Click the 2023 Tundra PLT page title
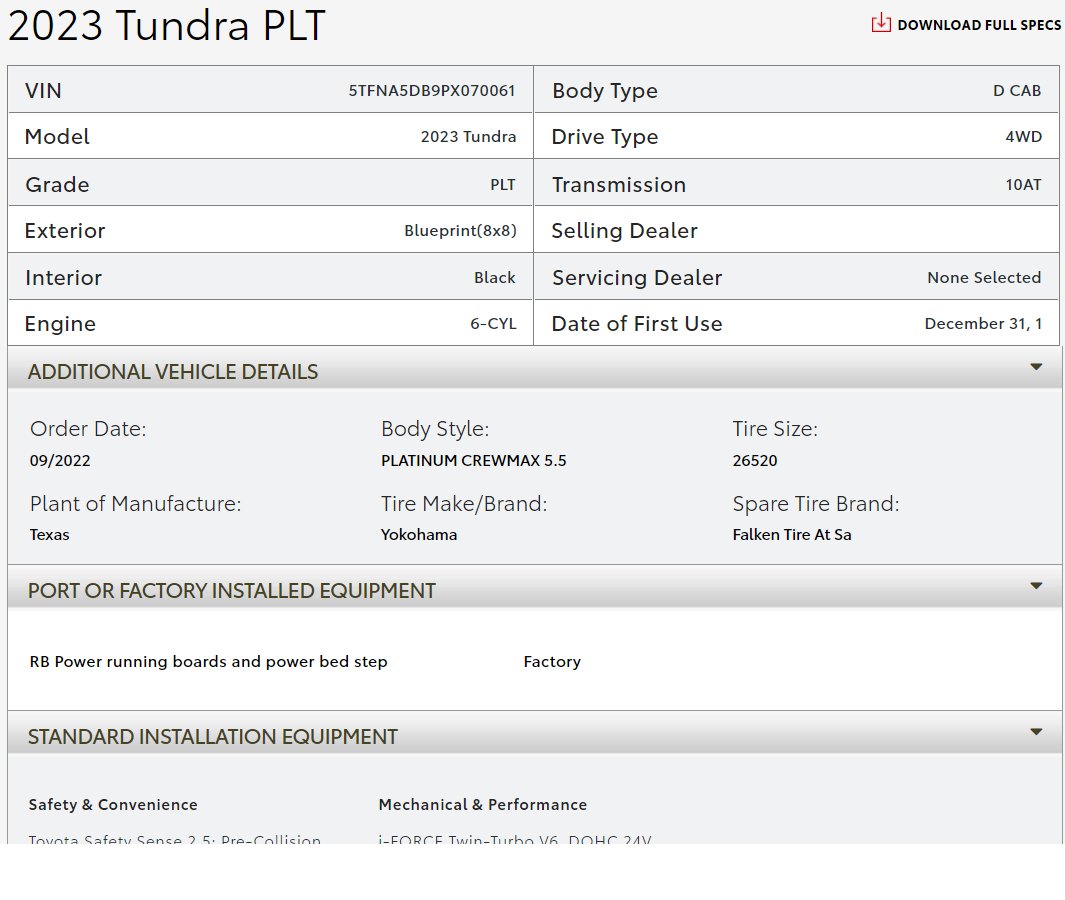Viewport: 1065px width, 900px height. pyautogui.click(x=166, y=26)
